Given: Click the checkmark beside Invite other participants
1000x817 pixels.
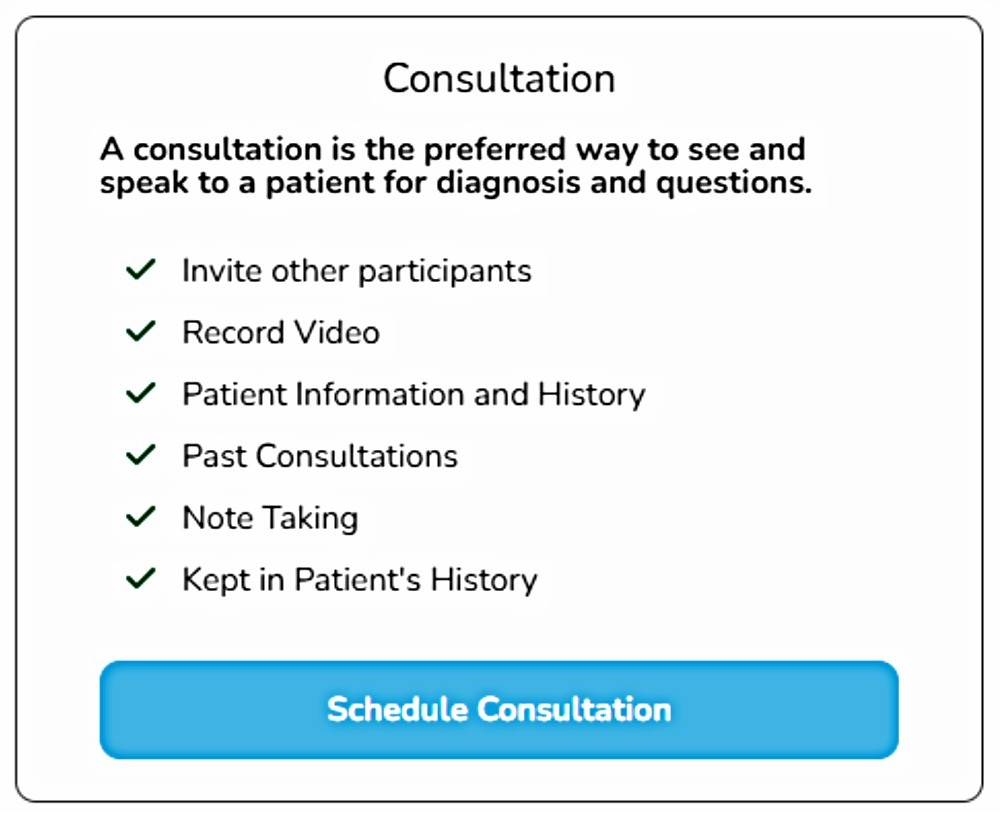Looking at the screenshot, I should [141, 270].
